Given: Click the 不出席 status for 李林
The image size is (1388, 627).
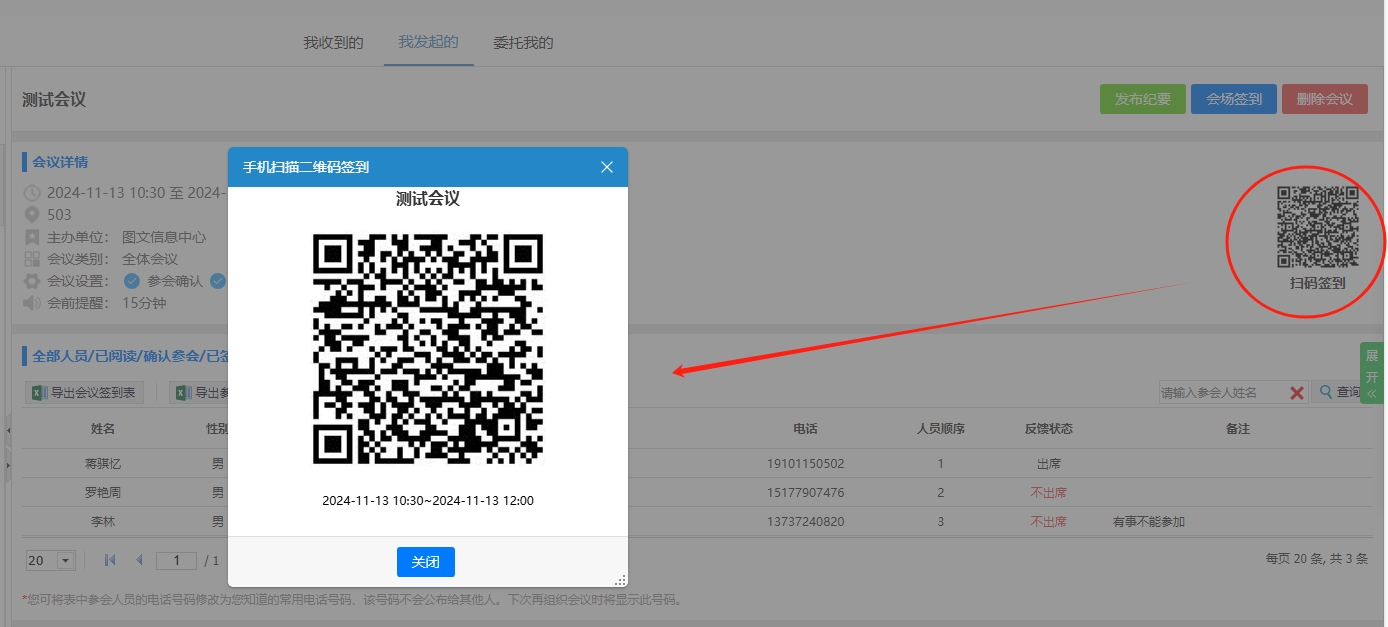Looking at the screenshot, I should pyautogui.click(x=1049, y=522).
